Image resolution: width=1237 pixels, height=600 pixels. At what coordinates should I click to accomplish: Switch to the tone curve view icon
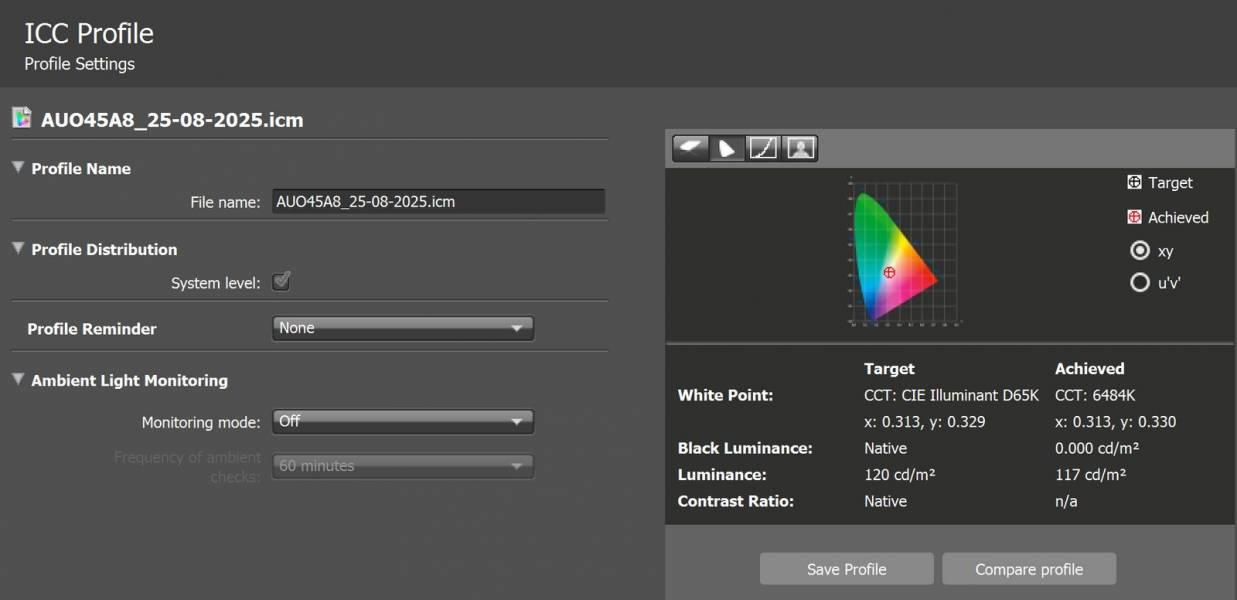pyautogui.click(x=763, y=149)
